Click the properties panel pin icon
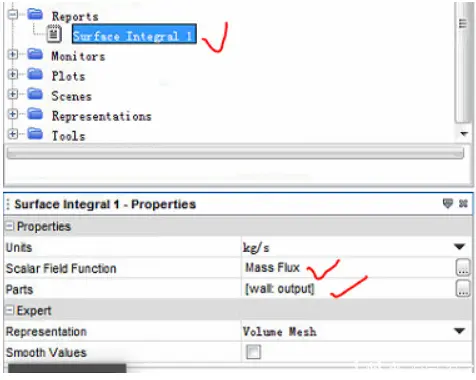The image size is (476, 380). pyautogui.click(x=448, y=203)
